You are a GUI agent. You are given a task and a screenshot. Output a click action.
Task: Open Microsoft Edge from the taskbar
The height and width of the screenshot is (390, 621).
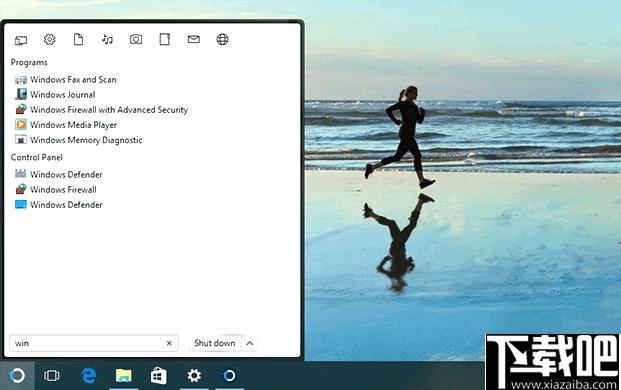coord(88,375)
